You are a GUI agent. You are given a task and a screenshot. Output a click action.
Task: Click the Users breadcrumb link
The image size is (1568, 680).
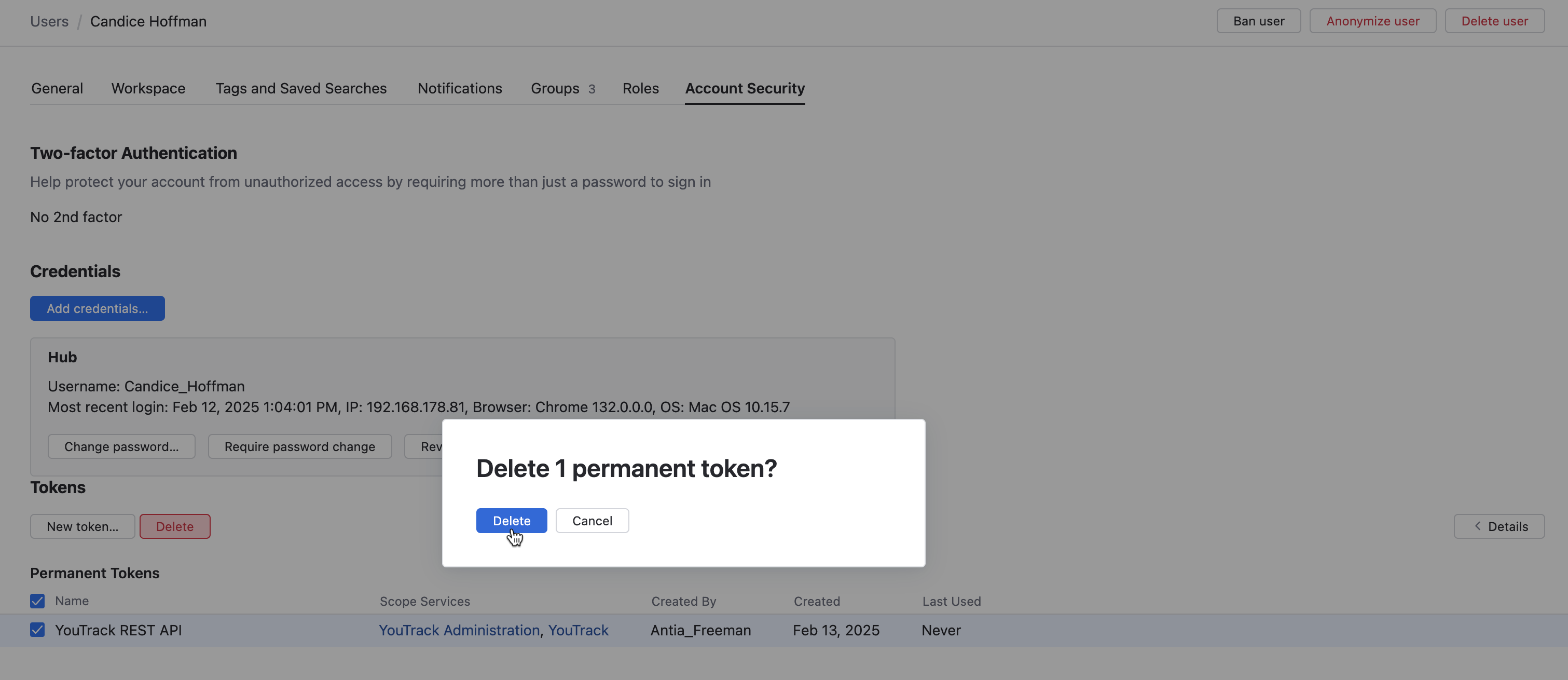pyautogui.click(x=49, y=21)
